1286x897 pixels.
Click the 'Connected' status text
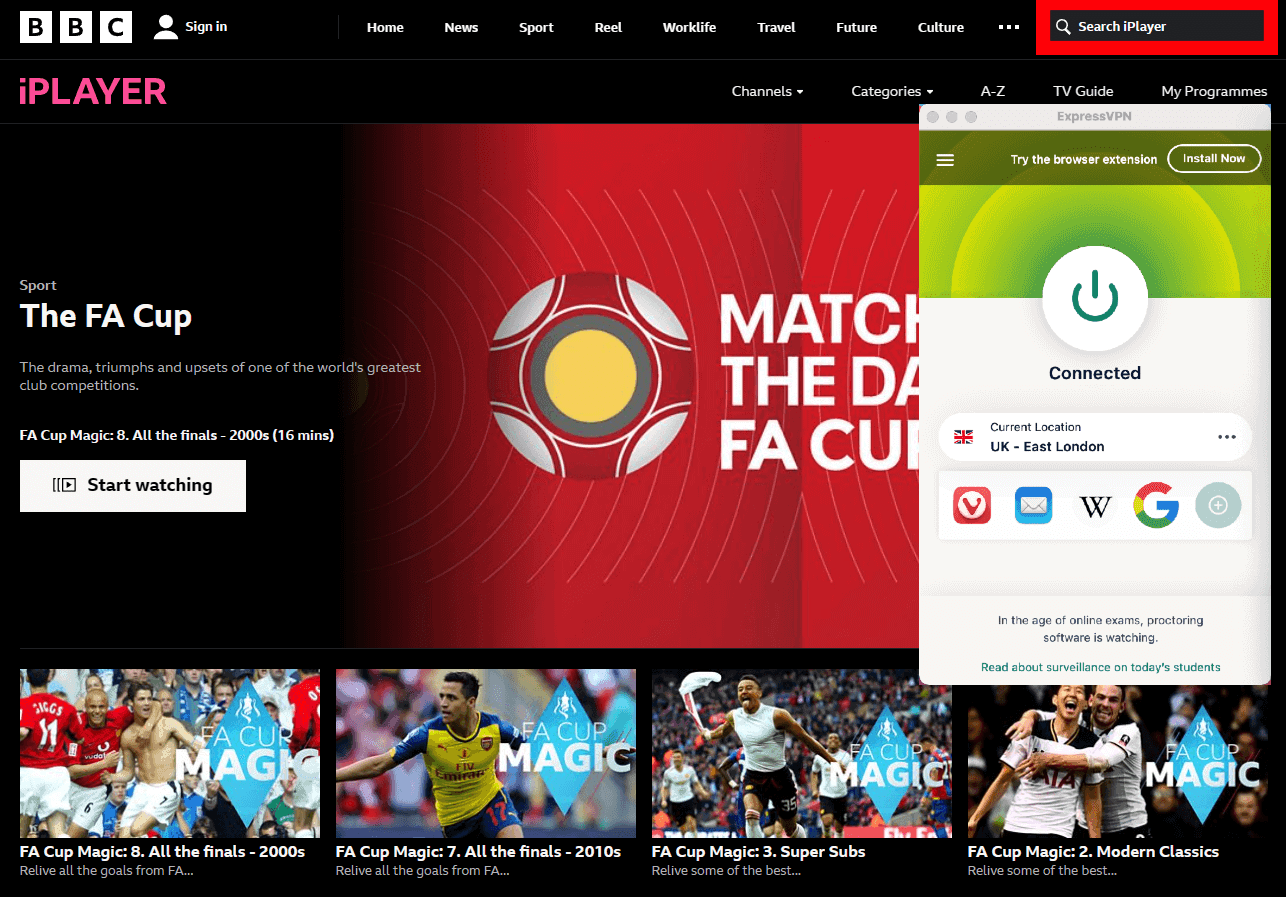tap(1095, 373)
